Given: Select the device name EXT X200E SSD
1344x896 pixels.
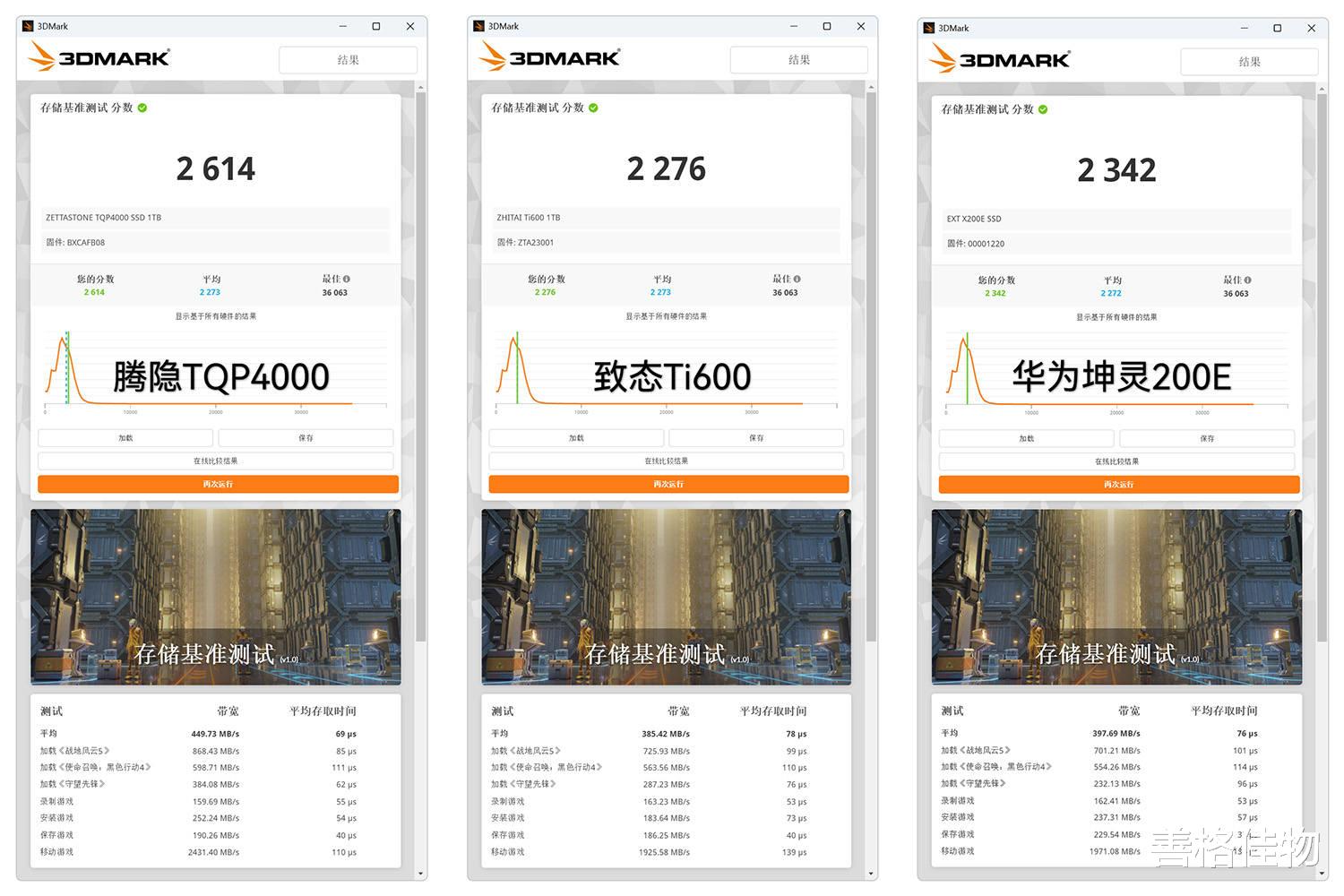Looking at the screenshot, I should tap(974, 219).
